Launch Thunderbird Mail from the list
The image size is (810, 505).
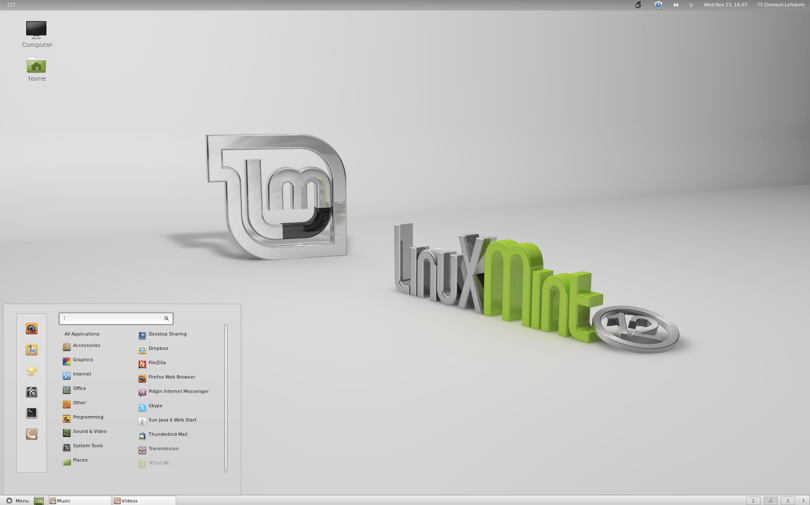(163, 435)
